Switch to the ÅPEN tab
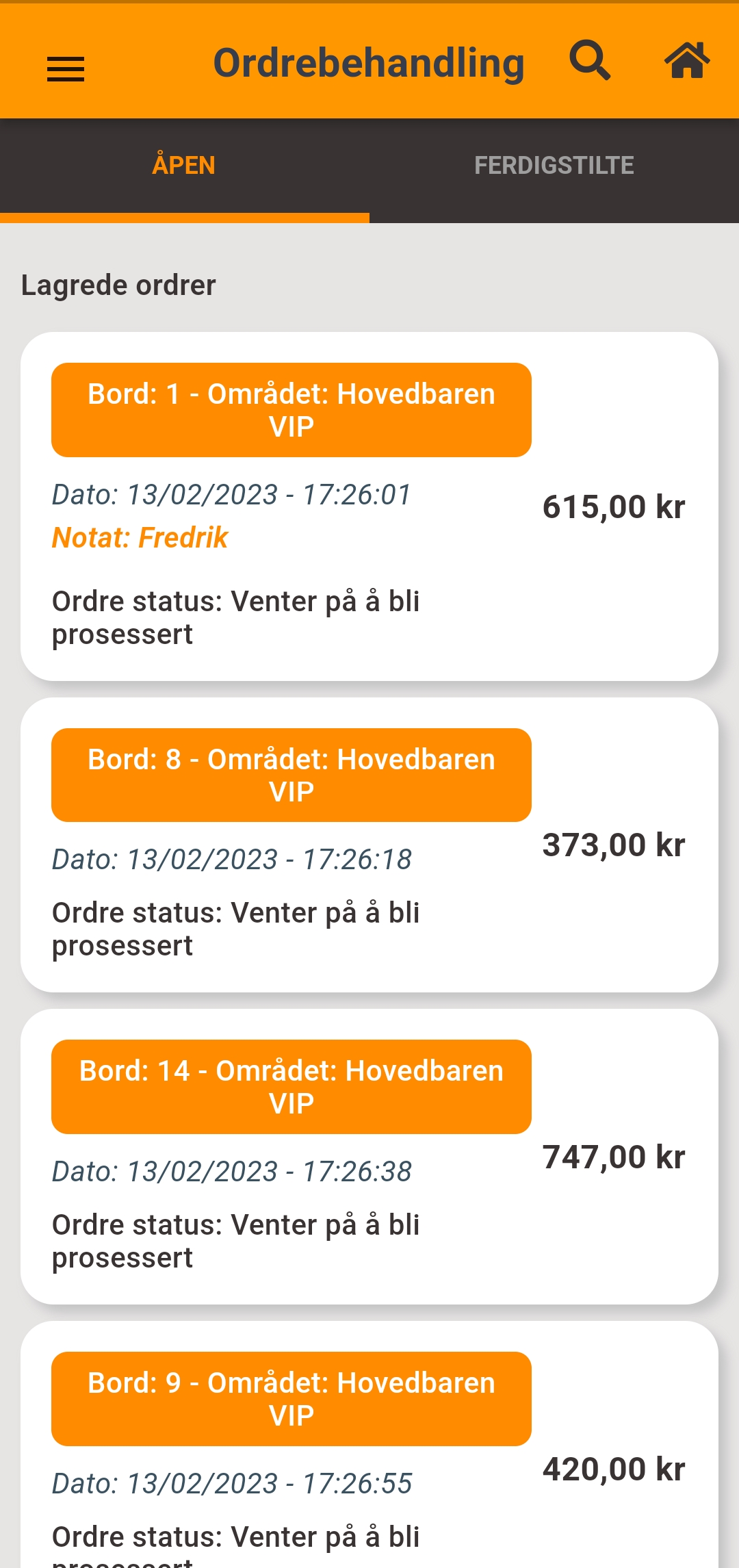This screenshot has width=739, height=1568. (x=184, y=166)
